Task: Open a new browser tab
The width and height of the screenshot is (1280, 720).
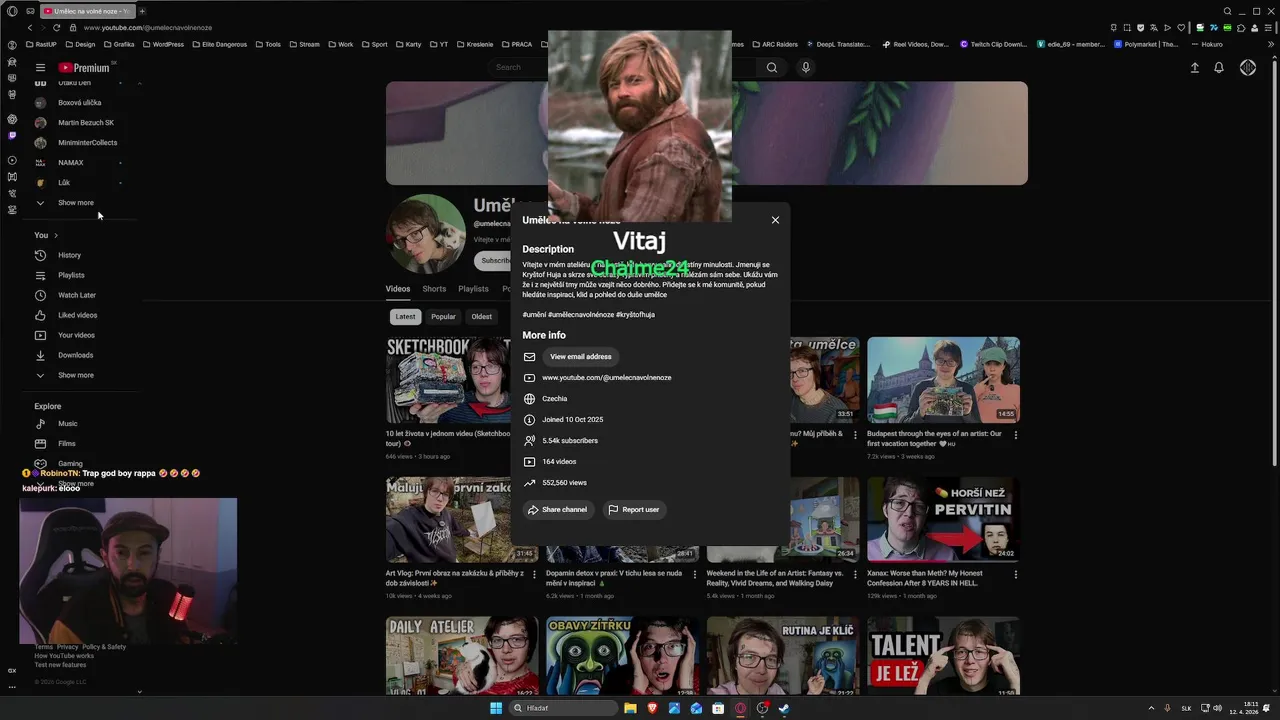Action: (x=142, y=11)
